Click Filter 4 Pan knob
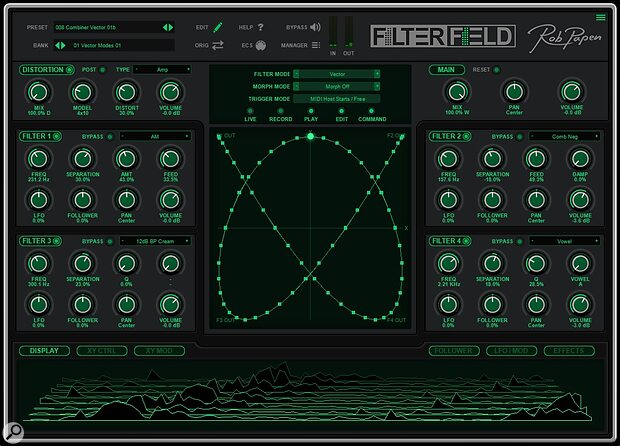This screenshot has height=446, width=620. 536,304
